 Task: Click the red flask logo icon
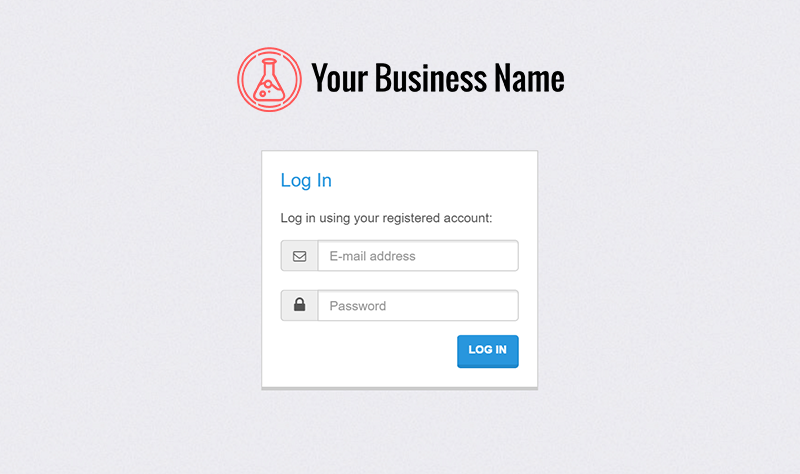[269, 80]
